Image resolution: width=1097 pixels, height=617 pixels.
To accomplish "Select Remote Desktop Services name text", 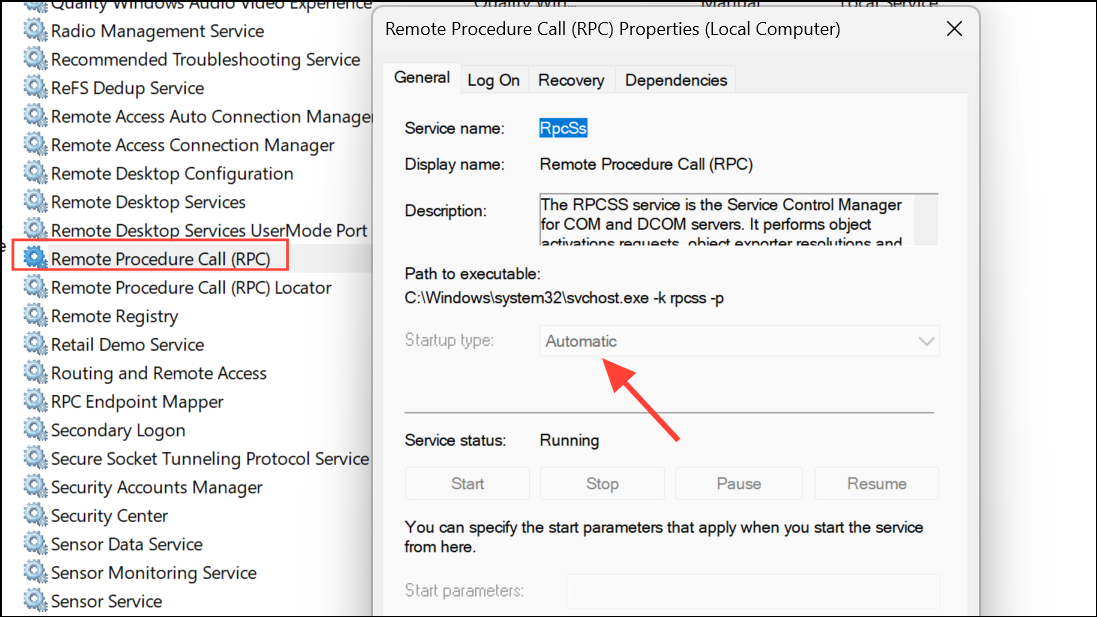I will tap(148, 202).
